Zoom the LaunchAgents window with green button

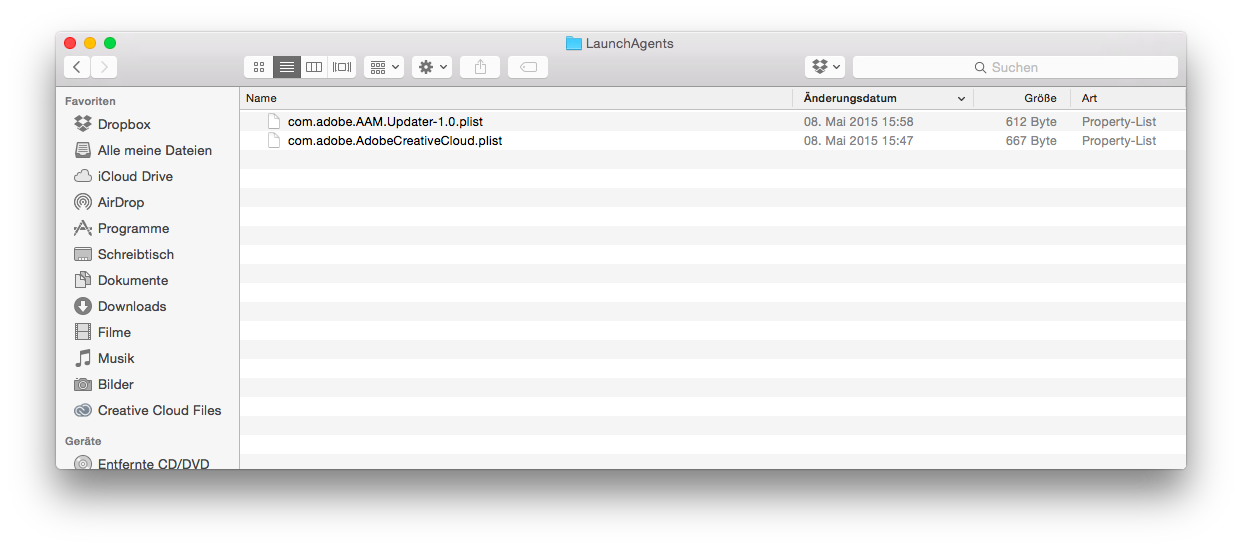[110, 43]
